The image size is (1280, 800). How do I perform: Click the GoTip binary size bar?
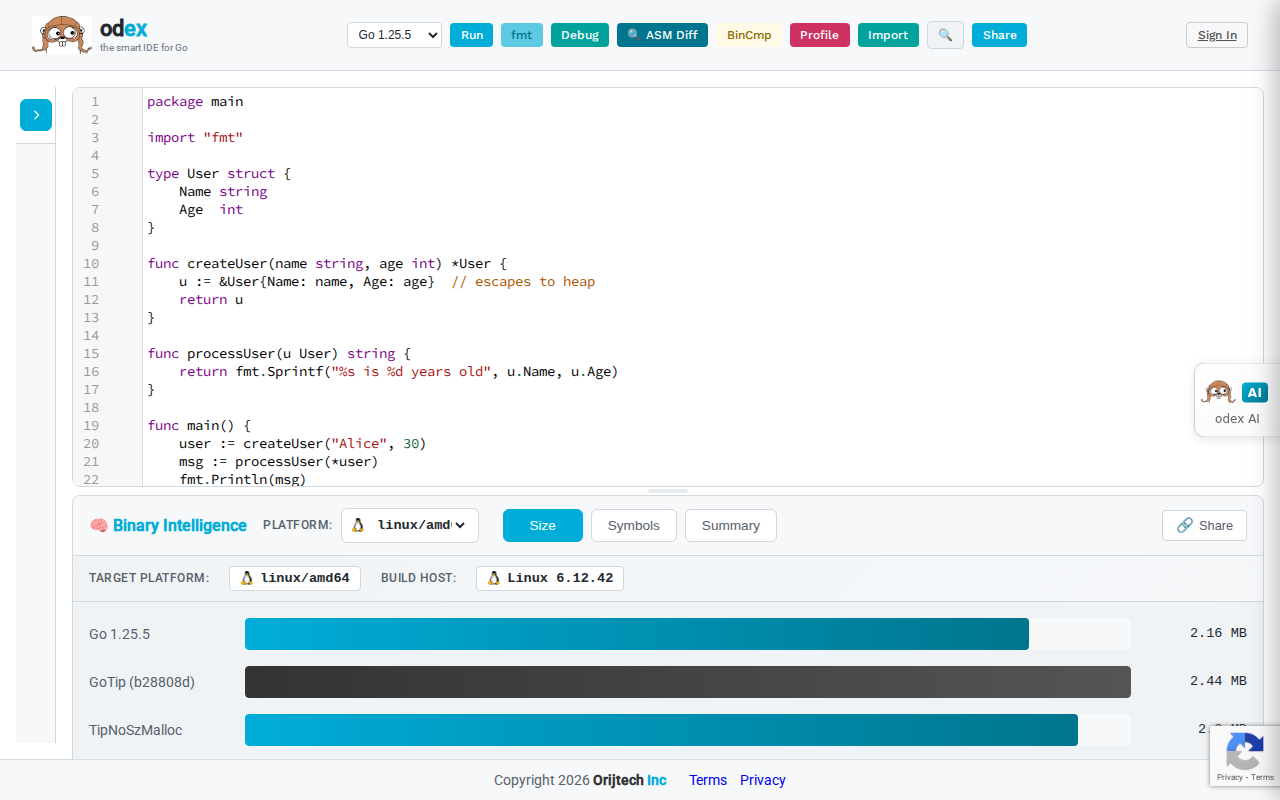click(688, 681)
